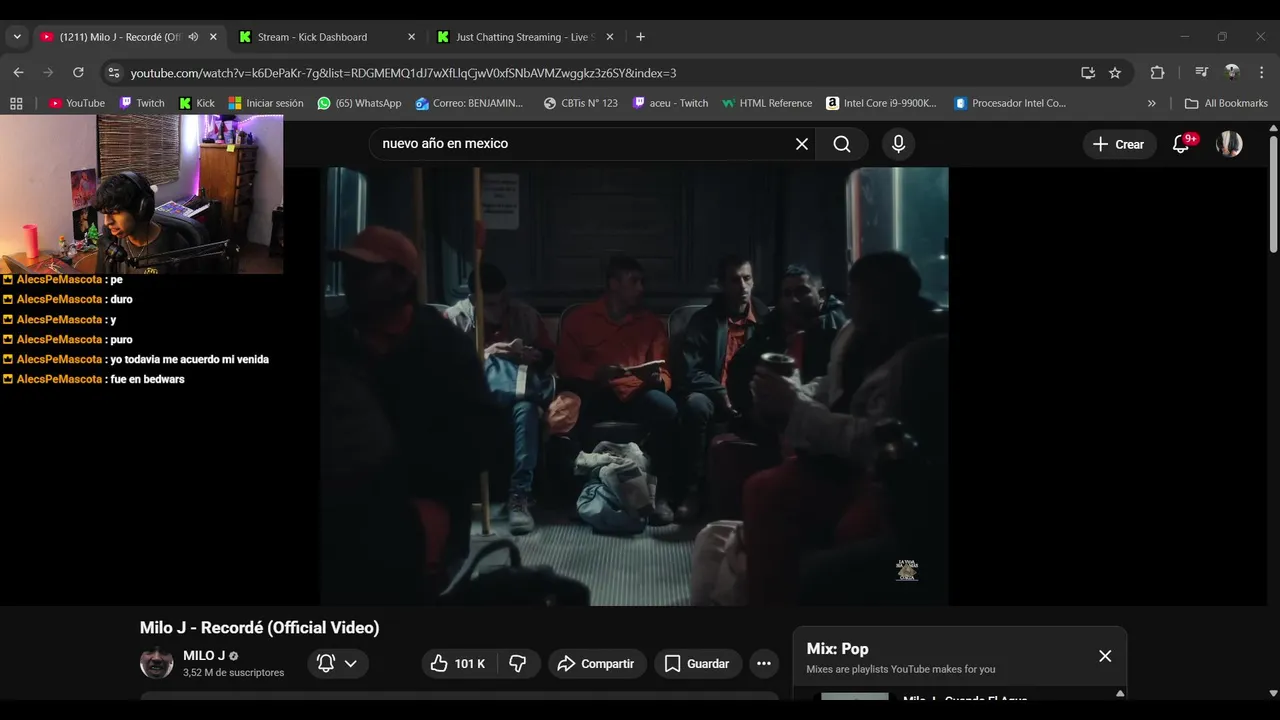Screen dimensions: 1280x720
Task: Bookmark this page with the star
Action: tap(1115, 72)
